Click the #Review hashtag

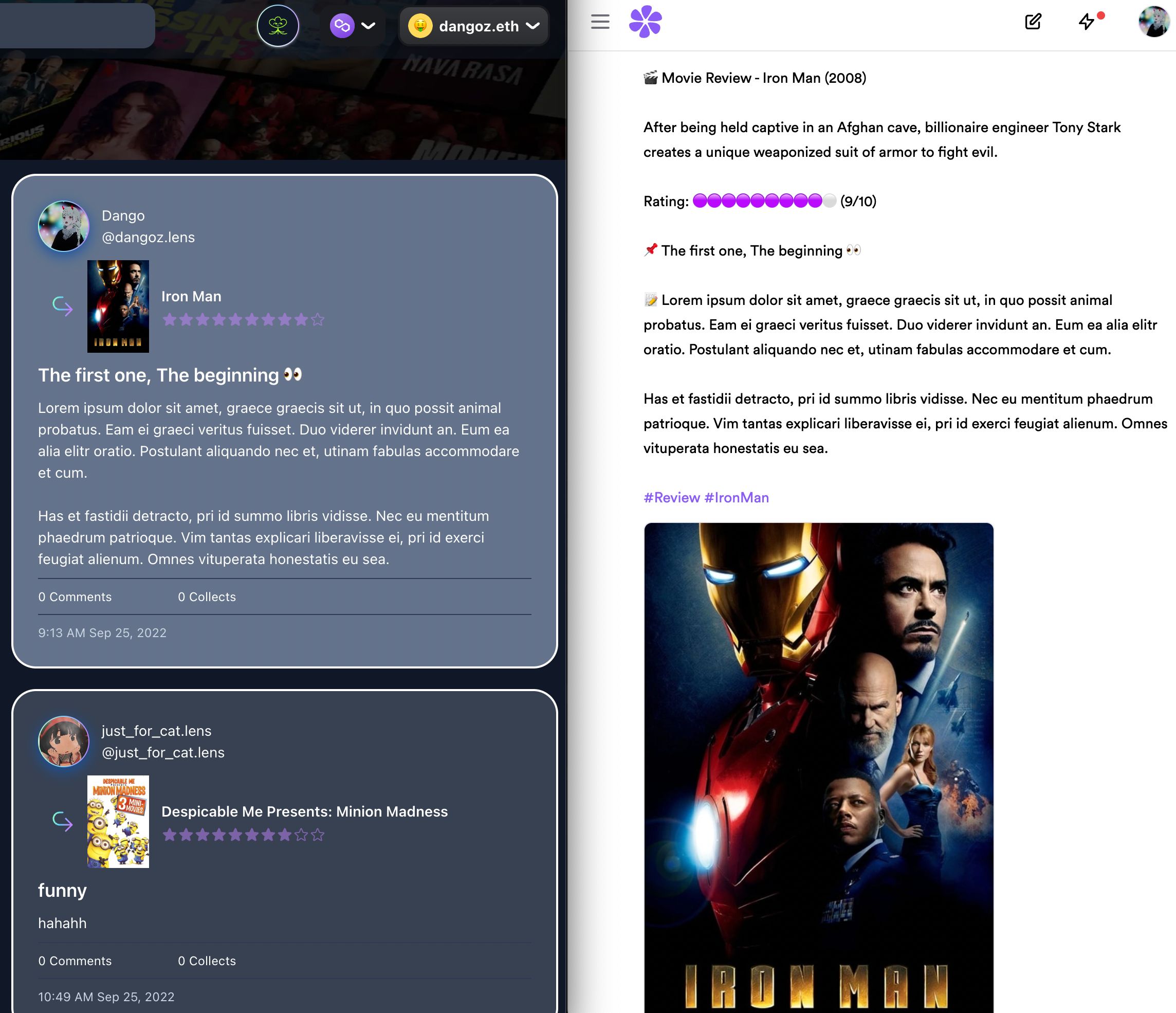pyautogui.click(x=671, y=497)
